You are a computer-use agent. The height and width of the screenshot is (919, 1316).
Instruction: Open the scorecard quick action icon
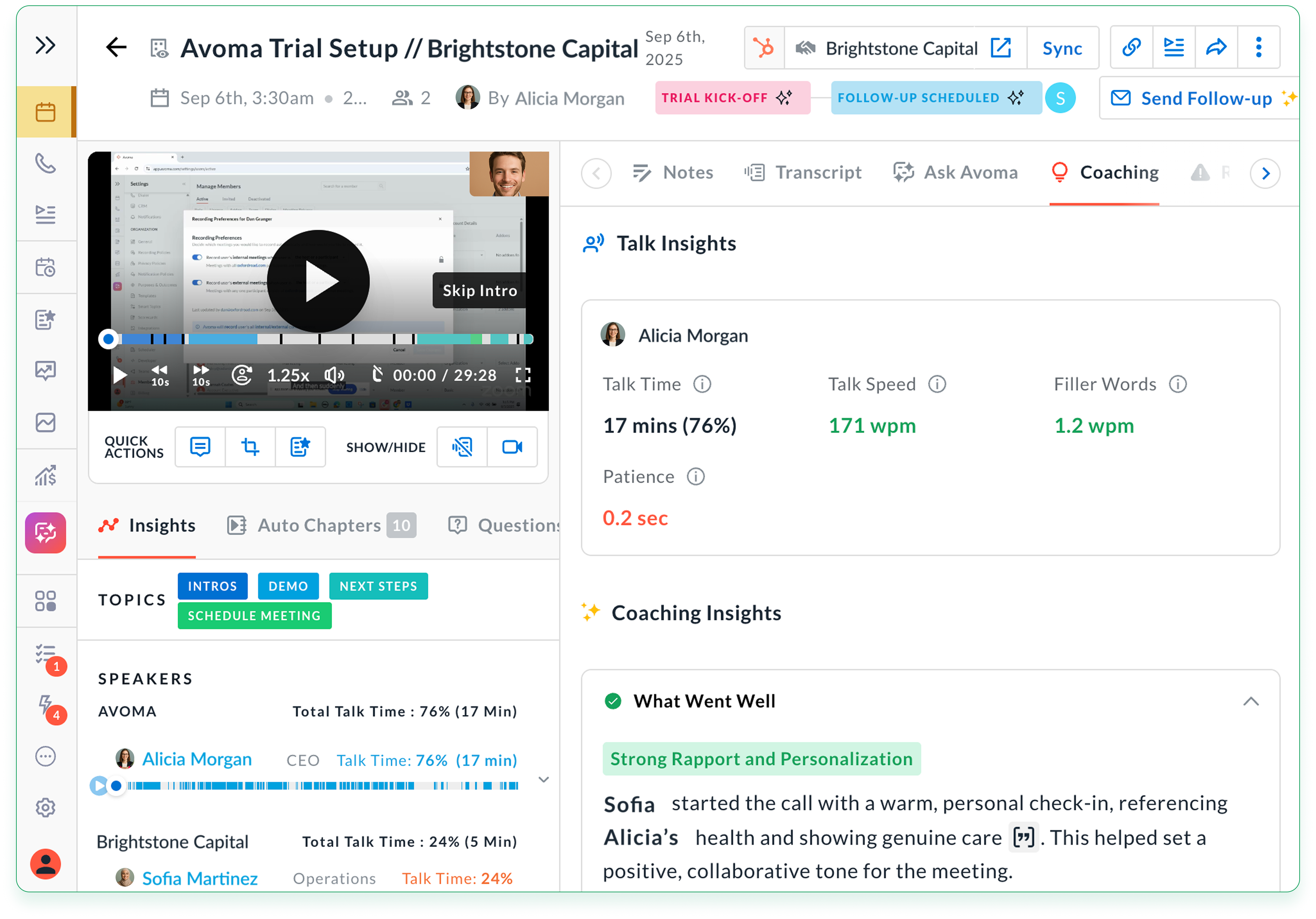pos(300,447)
